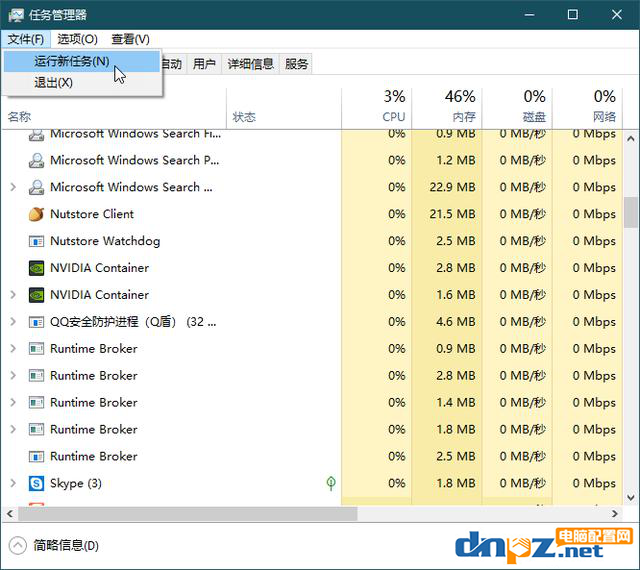
Task: Open the 选项(O) menu
Action: tap(77, 39)
